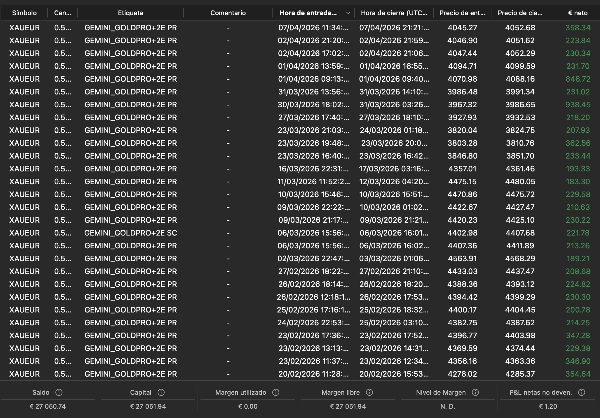
Task: Select the Margen utilizado value € 0.00
Action: tap(248, 407)
